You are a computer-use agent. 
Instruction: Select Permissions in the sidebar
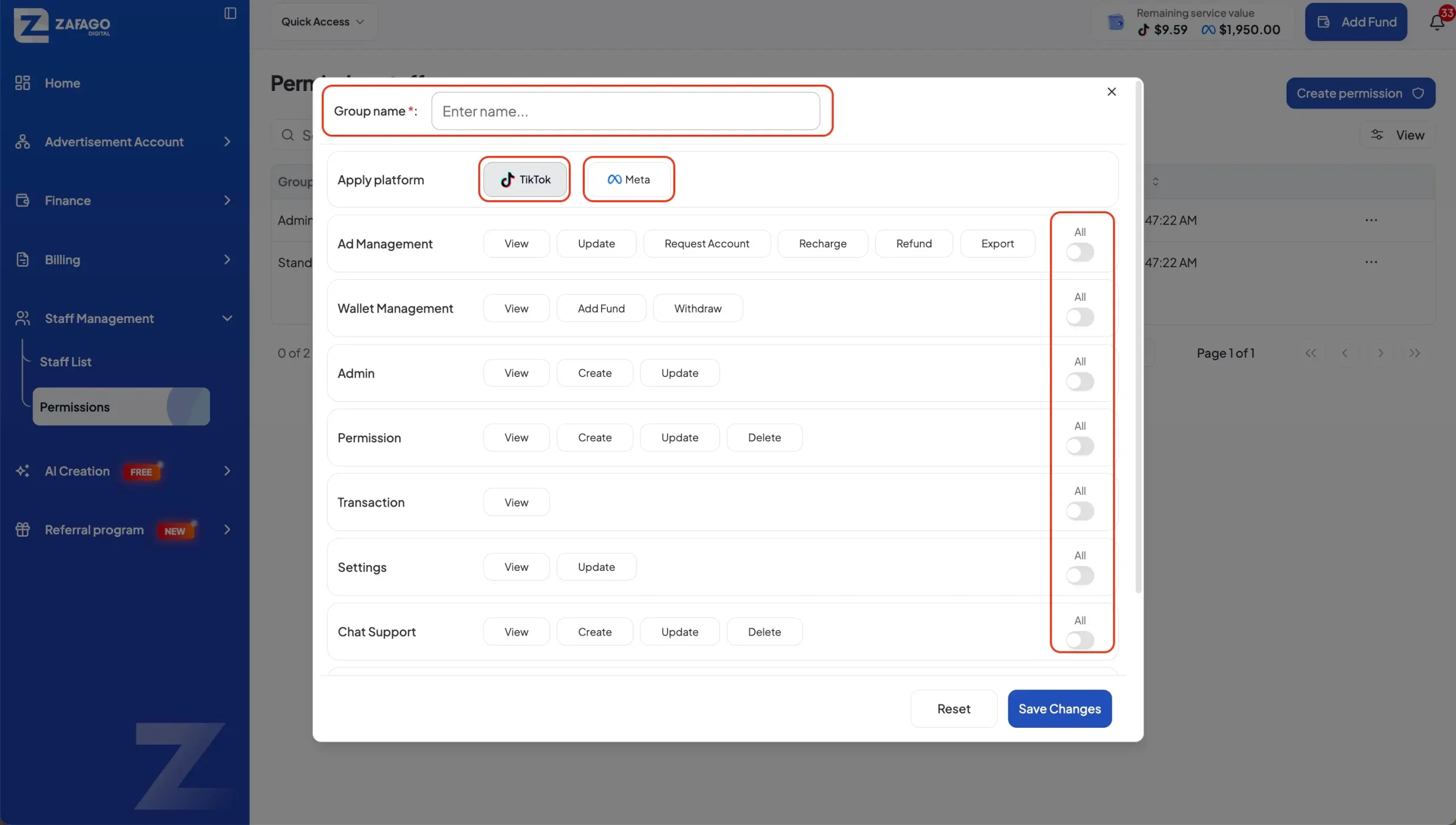tap(121, 407)
